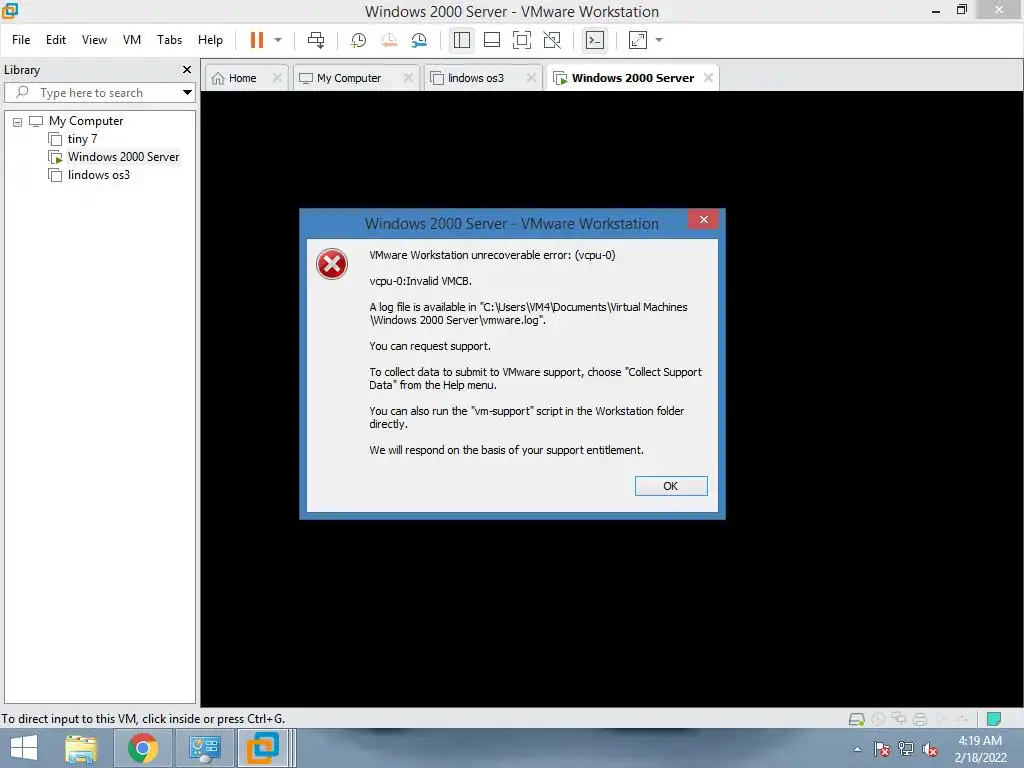The width and height of the screenshot is (1024, 768).
Task: Collapse the My Computer tree node
Action: coord(18,121)
